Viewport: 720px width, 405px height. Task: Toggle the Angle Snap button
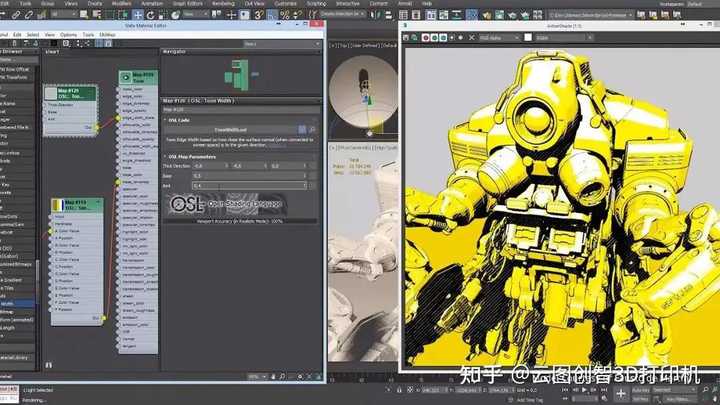(272, 15)
